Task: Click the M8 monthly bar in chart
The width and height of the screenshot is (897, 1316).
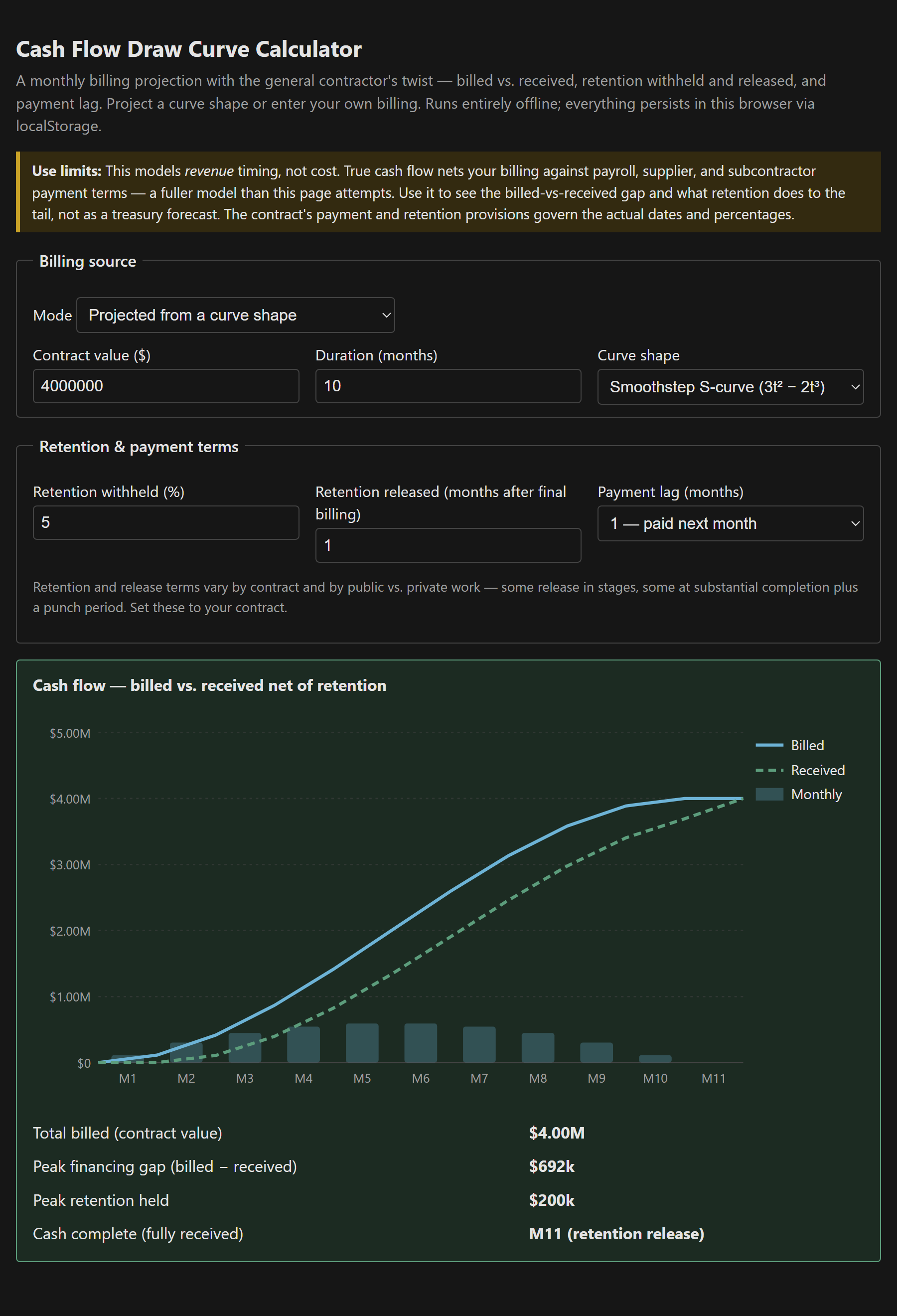Action: tap(538, 1048)
